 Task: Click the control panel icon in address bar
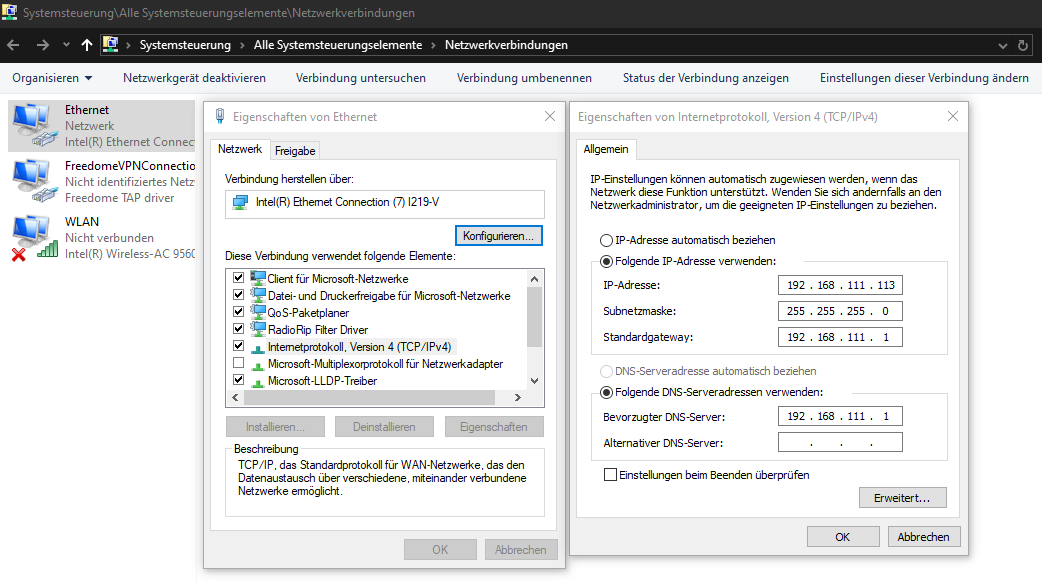110,45
